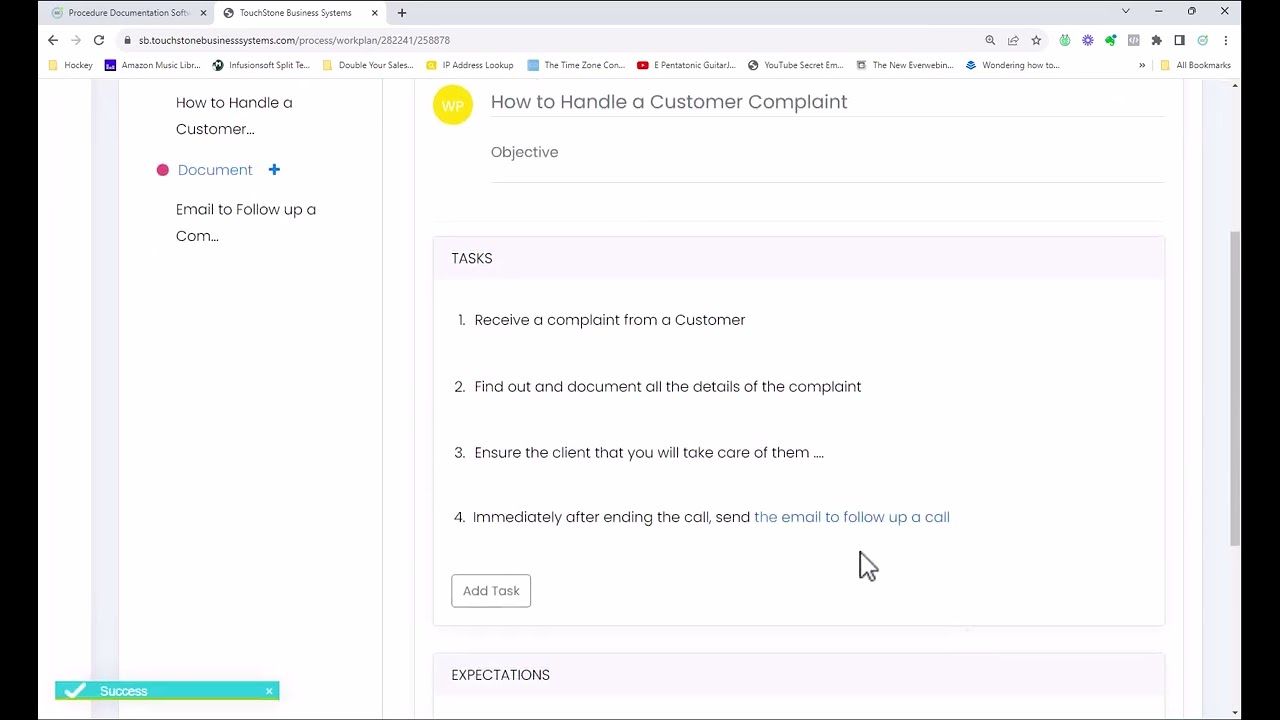Open the Double Your Sales bookmarks folder
The image size is (1280, 720).
368,65
